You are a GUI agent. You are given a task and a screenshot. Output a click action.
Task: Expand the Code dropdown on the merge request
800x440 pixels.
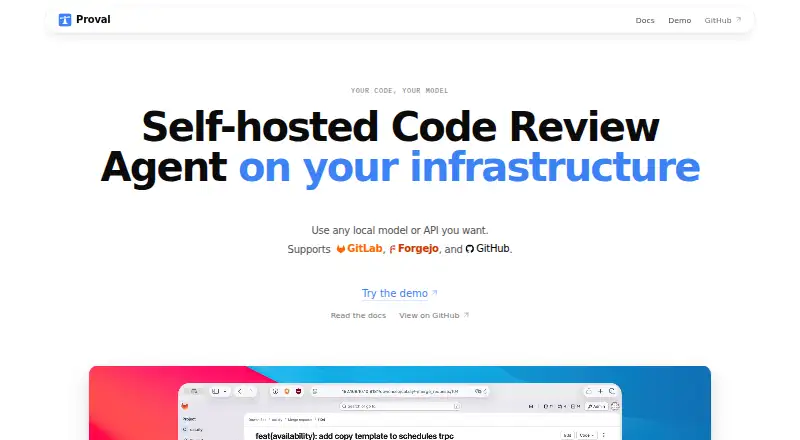pos(586,435)
